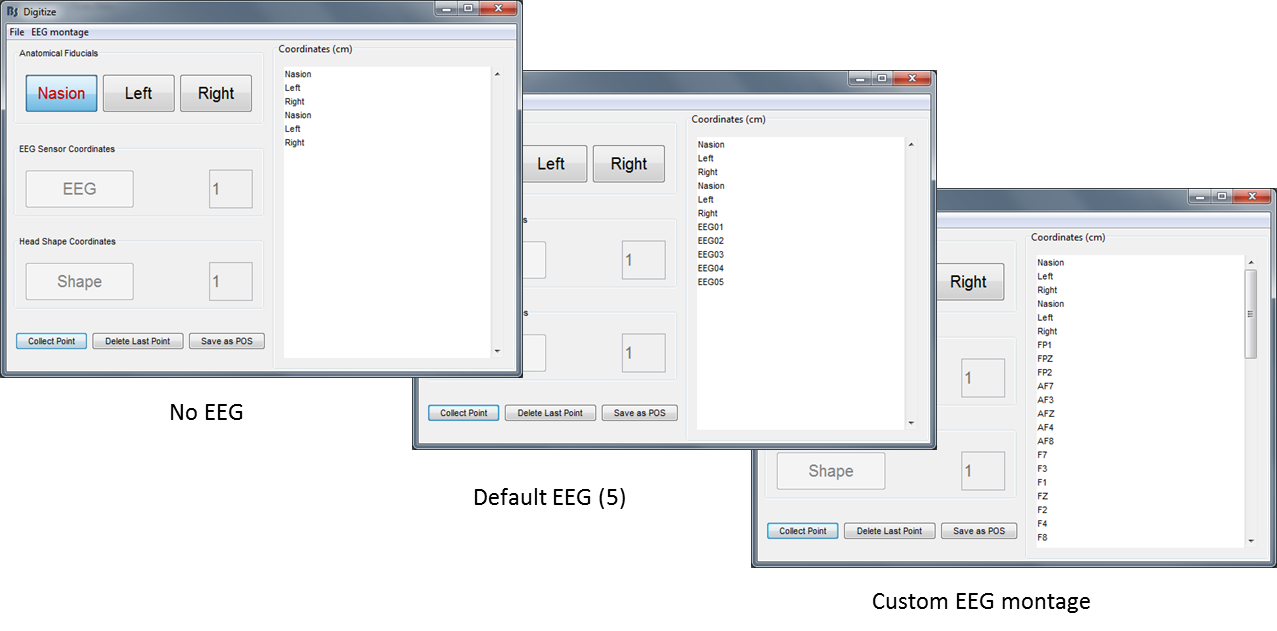Open the EEG montage menu
The image size is (1277, 631).
coord(60,32)
